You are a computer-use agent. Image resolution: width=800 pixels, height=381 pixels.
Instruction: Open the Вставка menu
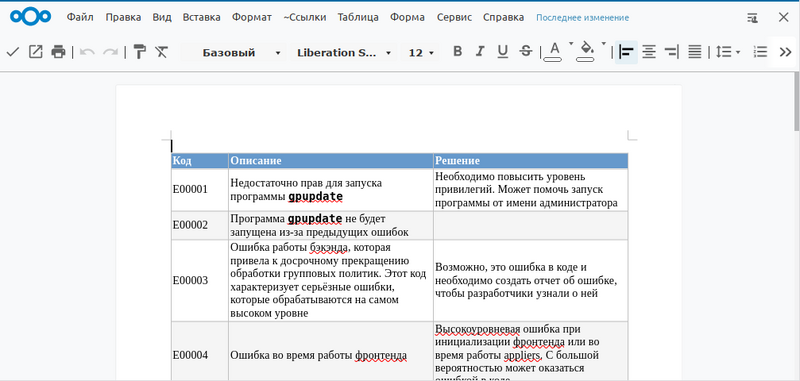(x=202, y=17)
